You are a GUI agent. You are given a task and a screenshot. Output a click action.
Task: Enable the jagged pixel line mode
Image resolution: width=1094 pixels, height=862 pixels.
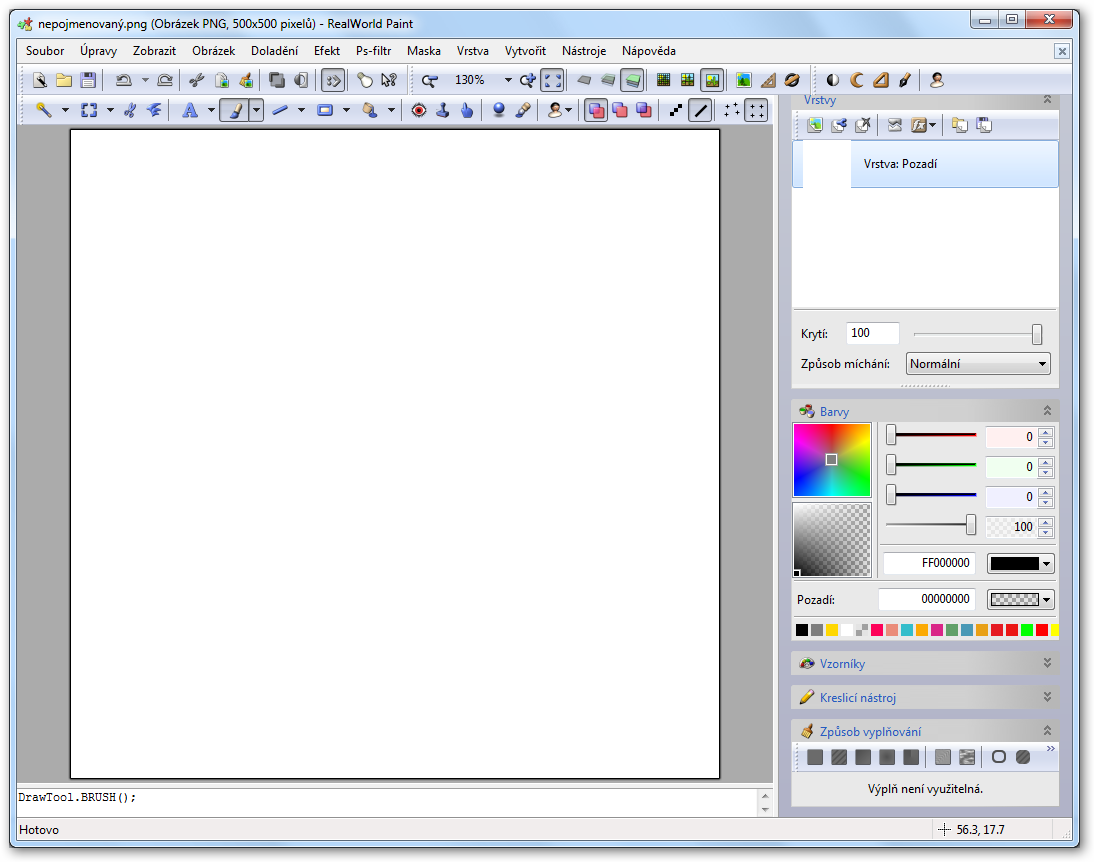coord(675,110)
